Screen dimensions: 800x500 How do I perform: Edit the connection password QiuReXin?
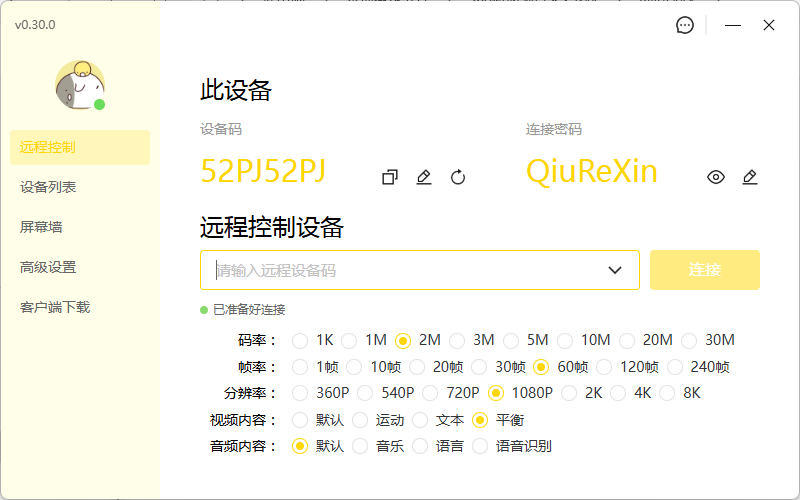(750, 177)
